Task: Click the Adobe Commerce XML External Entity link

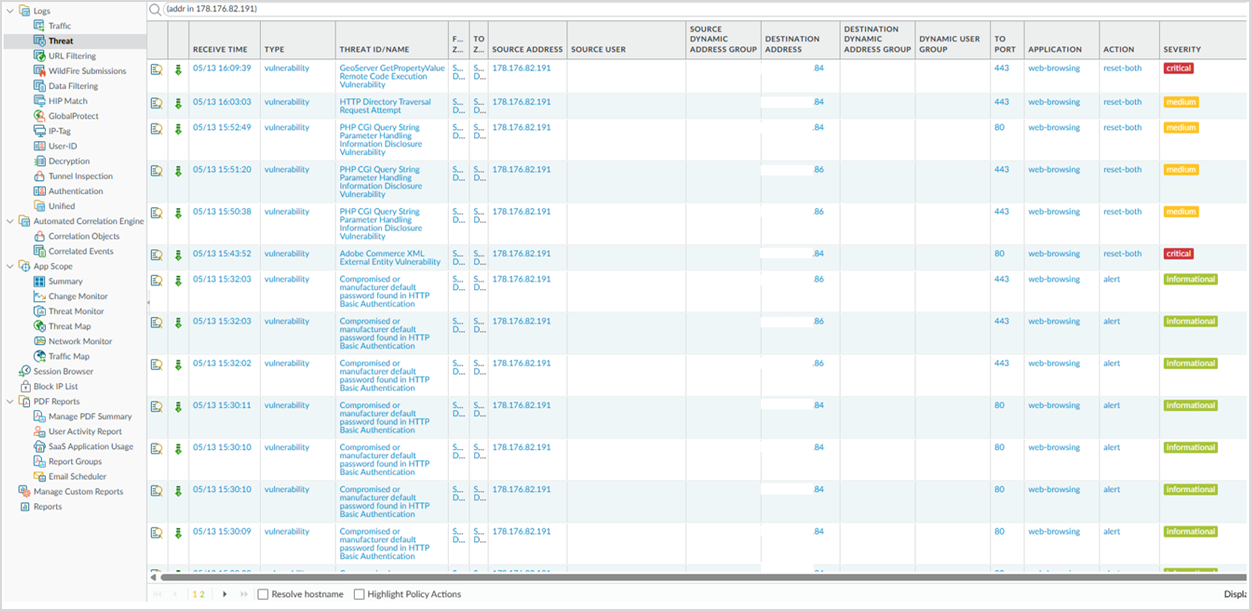Action: click(x=389, y=258)
